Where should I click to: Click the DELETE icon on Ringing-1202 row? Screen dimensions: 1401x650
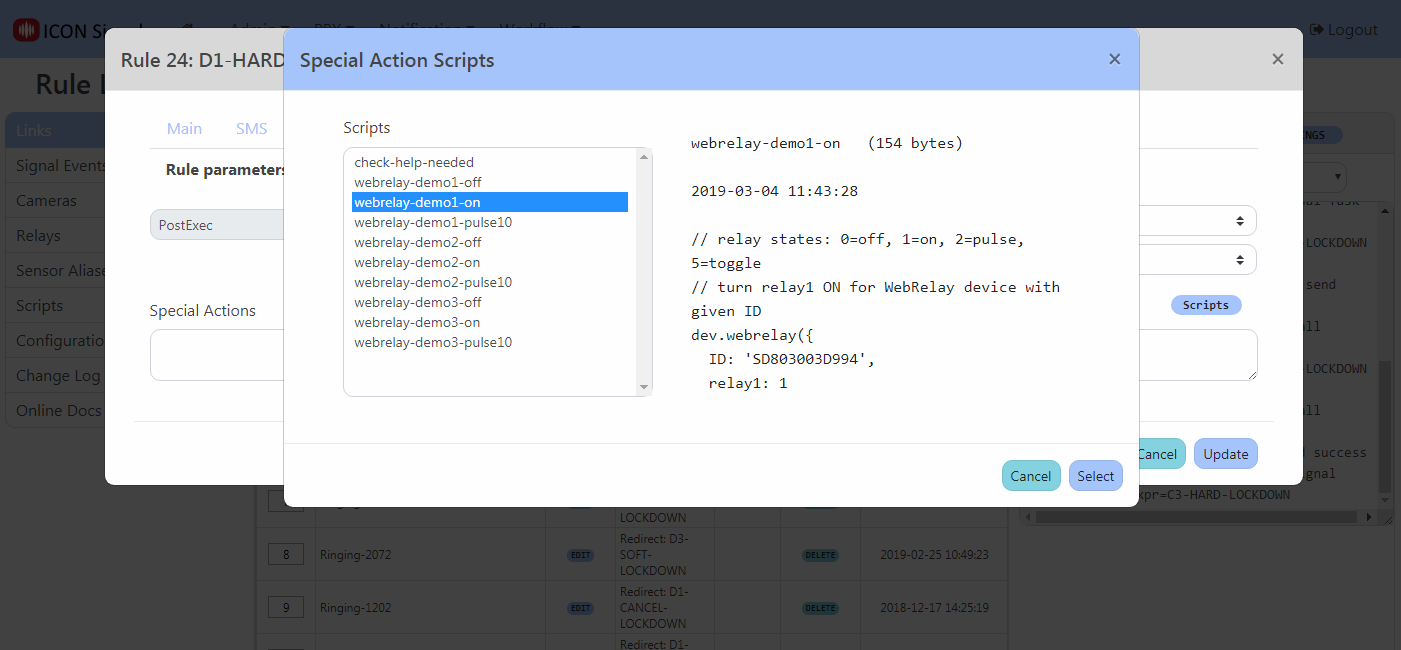(x=820, y=608)
